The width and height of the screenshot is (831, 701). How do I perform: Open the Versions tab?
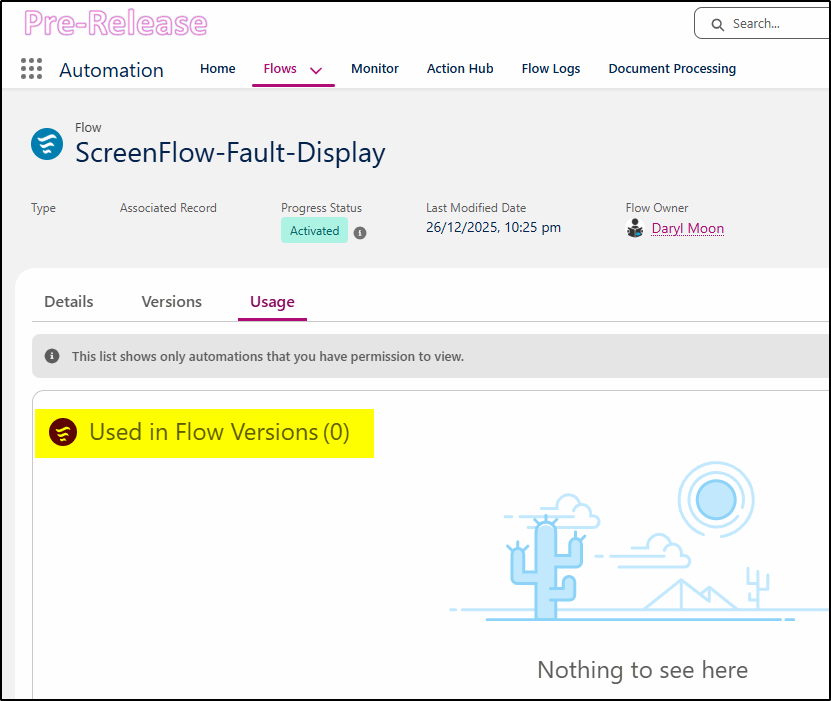(172, 301)
